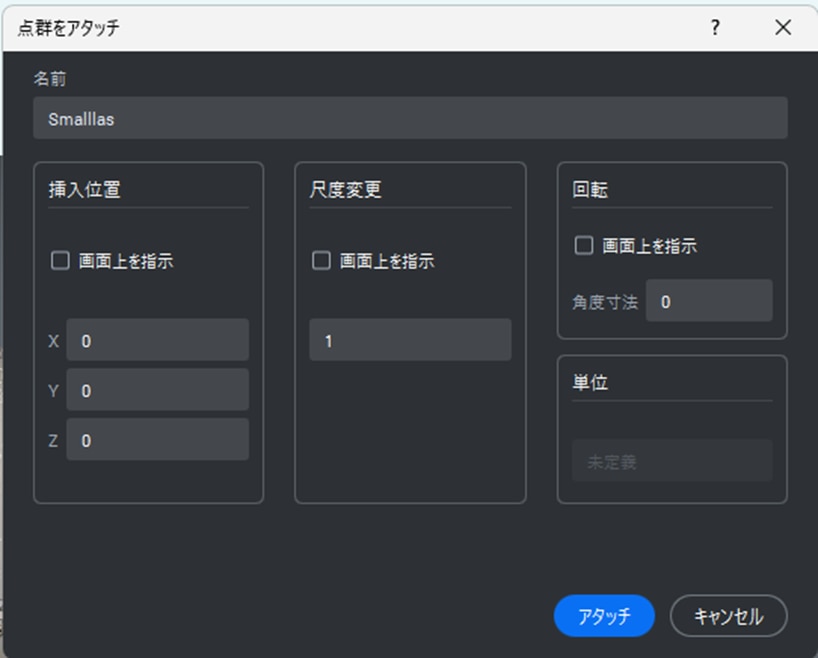Click the 単位 group heading
The image size is (818, 658).
point(590,383)
